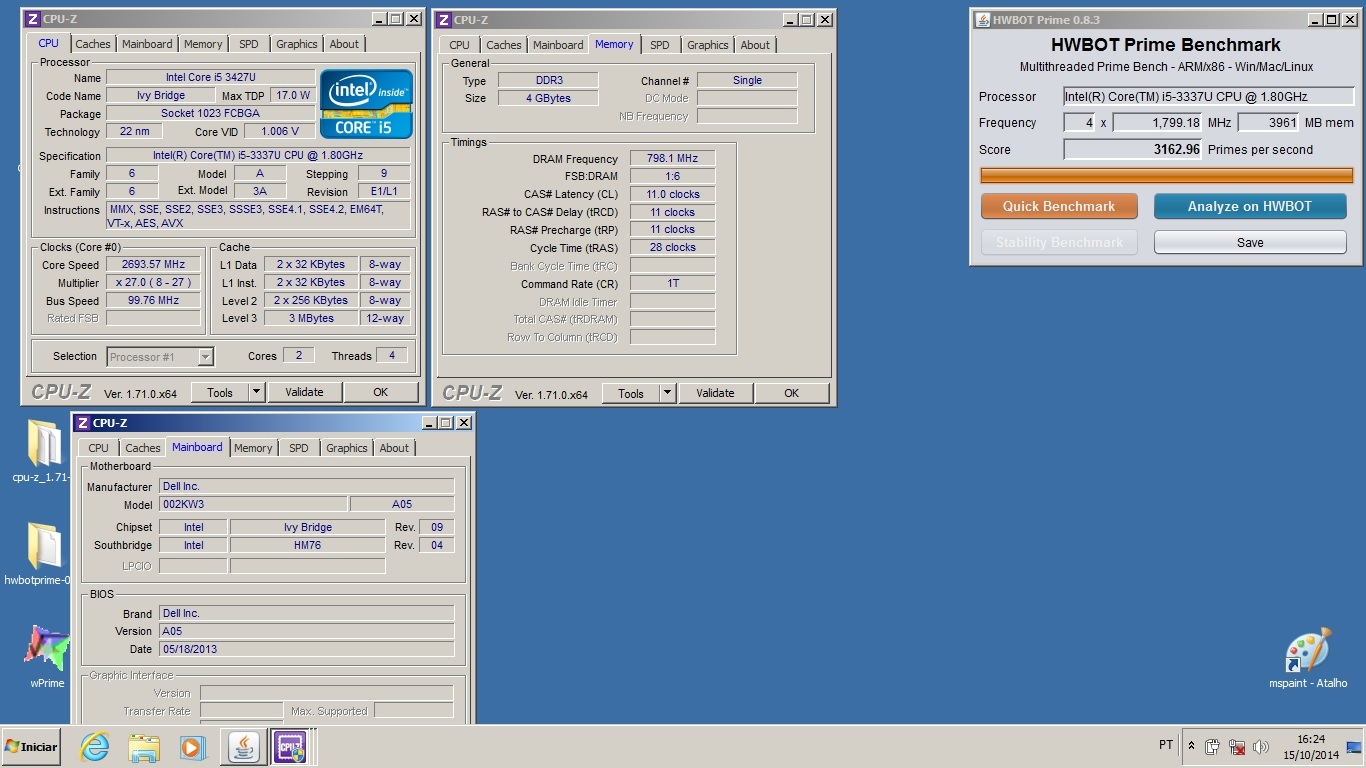Click CPU name Intel Core i5 3427U

[x=210, y=78]
